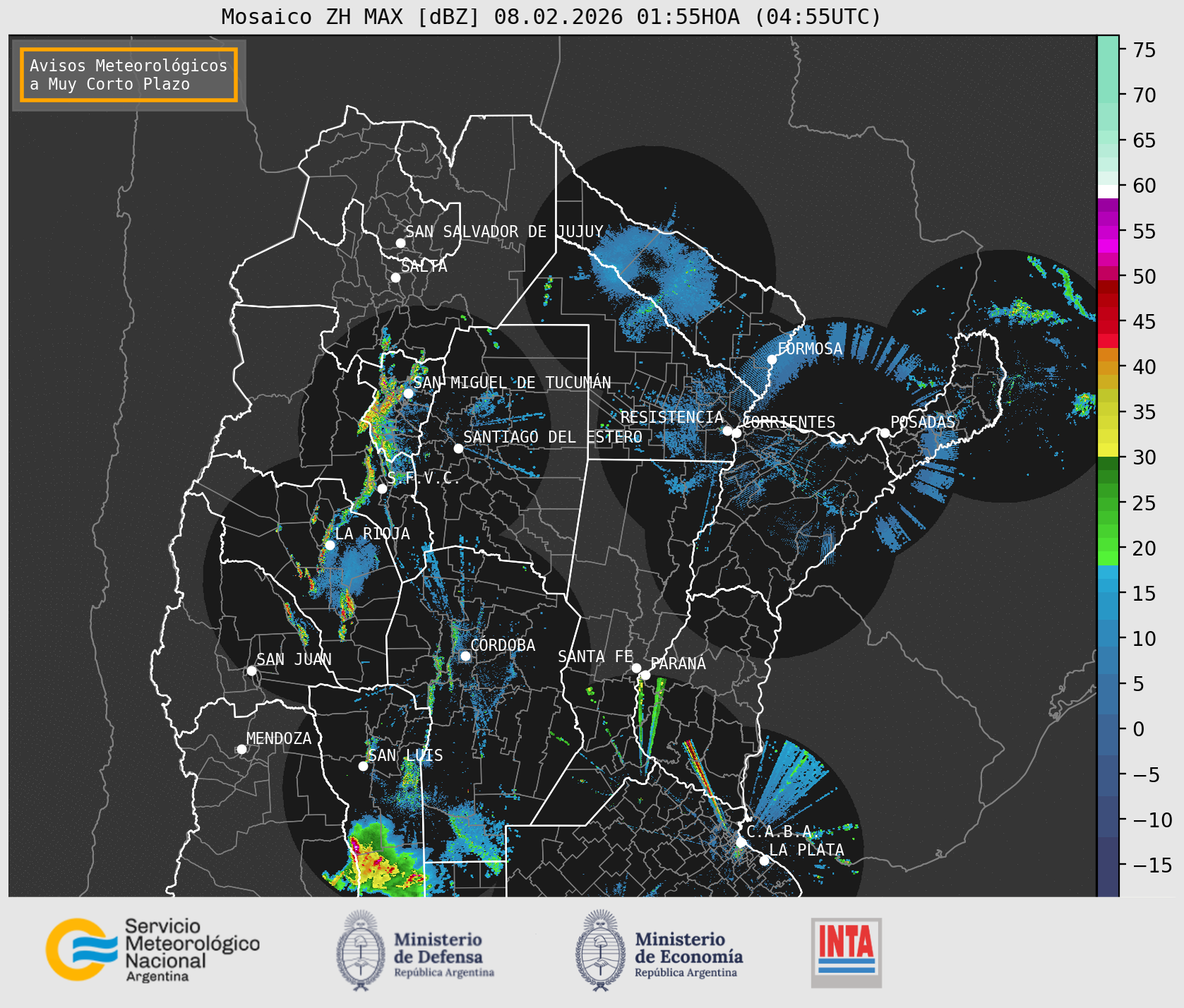Click the Corrientes city marker
1184x1008 pixels.
click(736, 433)
